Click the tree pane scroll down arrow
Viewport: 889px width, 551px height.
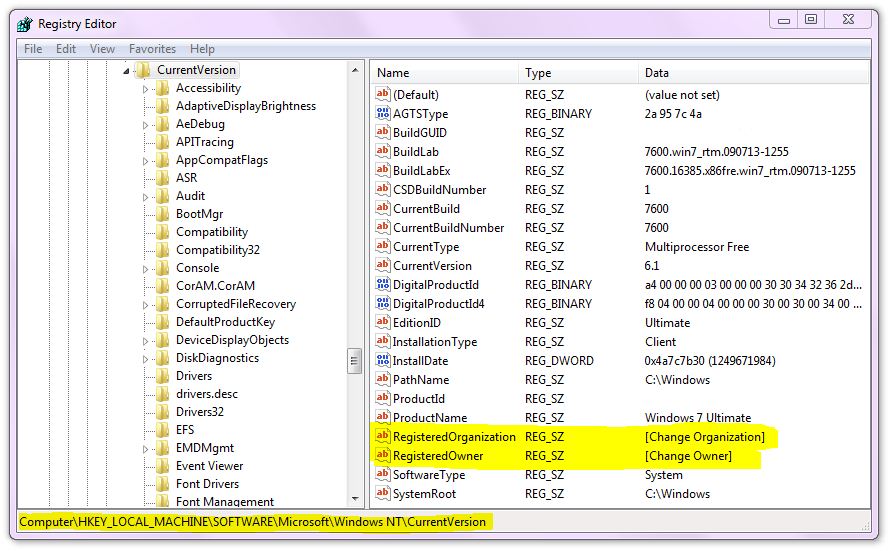(x=355, y=499)
